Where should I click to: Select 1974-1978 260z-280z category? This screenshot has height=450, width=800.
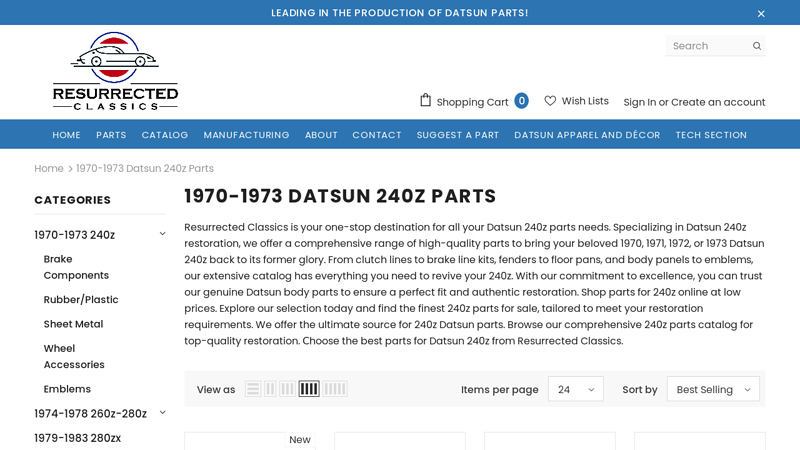click(x=90, y=413)
